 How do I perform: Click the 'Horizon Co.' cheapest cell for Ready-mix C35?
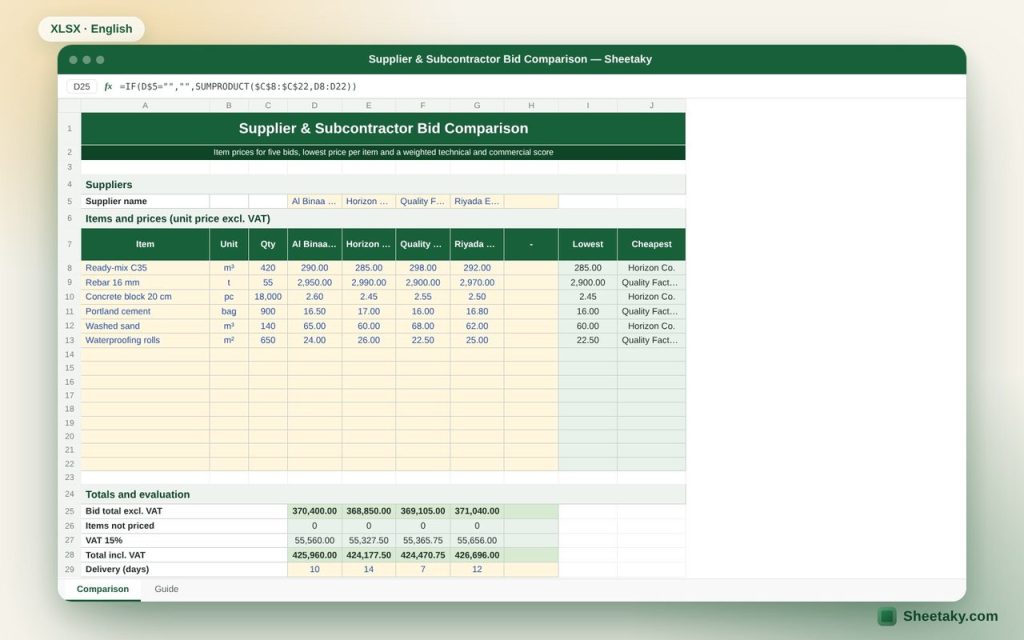(x=651, y=268)
